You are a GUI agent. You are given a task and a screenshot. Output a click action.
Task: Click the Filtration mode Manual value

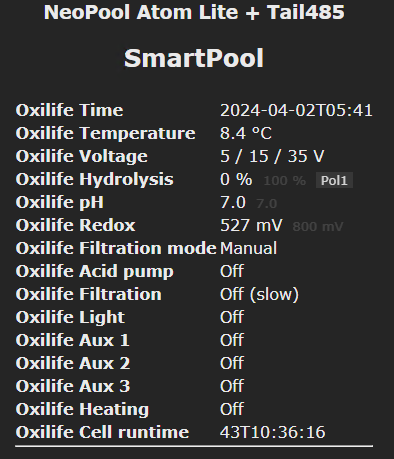(248, 248)
